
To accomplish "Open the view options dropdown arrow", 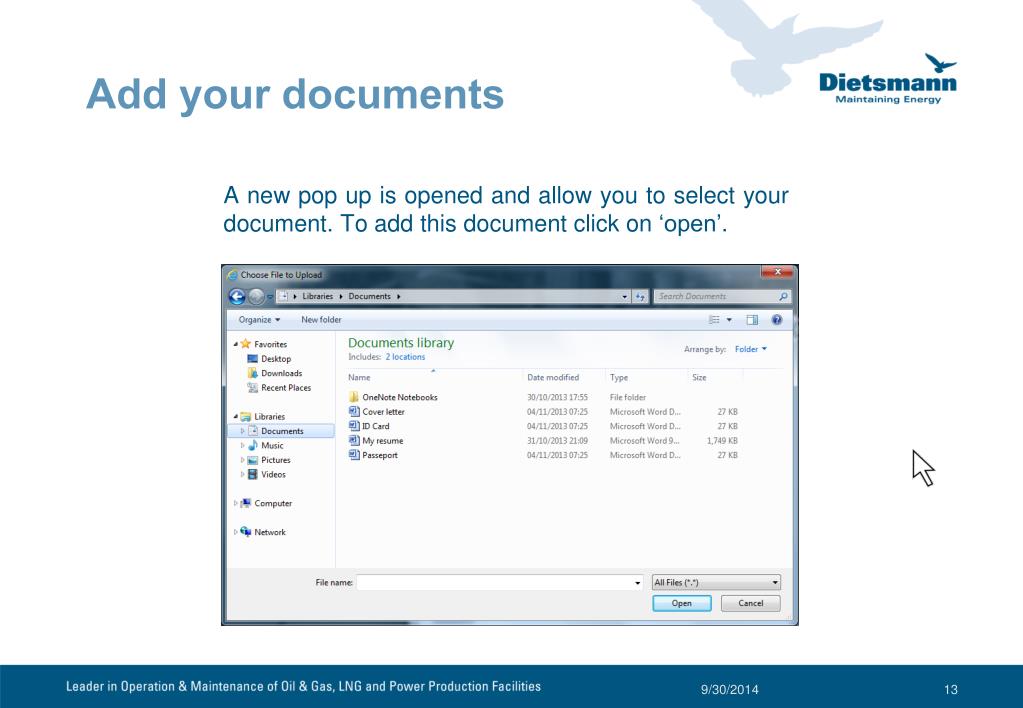I will [729, 320].
